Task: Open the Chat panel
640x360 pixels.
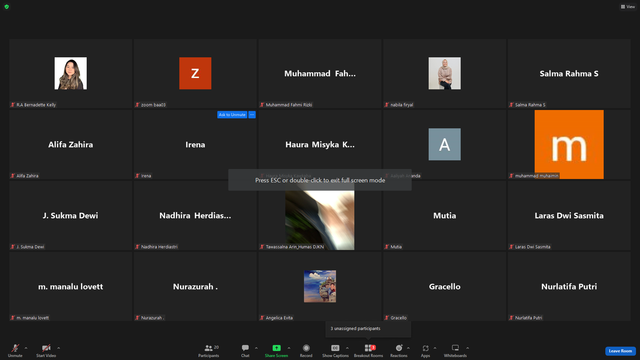Action: (x=245, y=350)
